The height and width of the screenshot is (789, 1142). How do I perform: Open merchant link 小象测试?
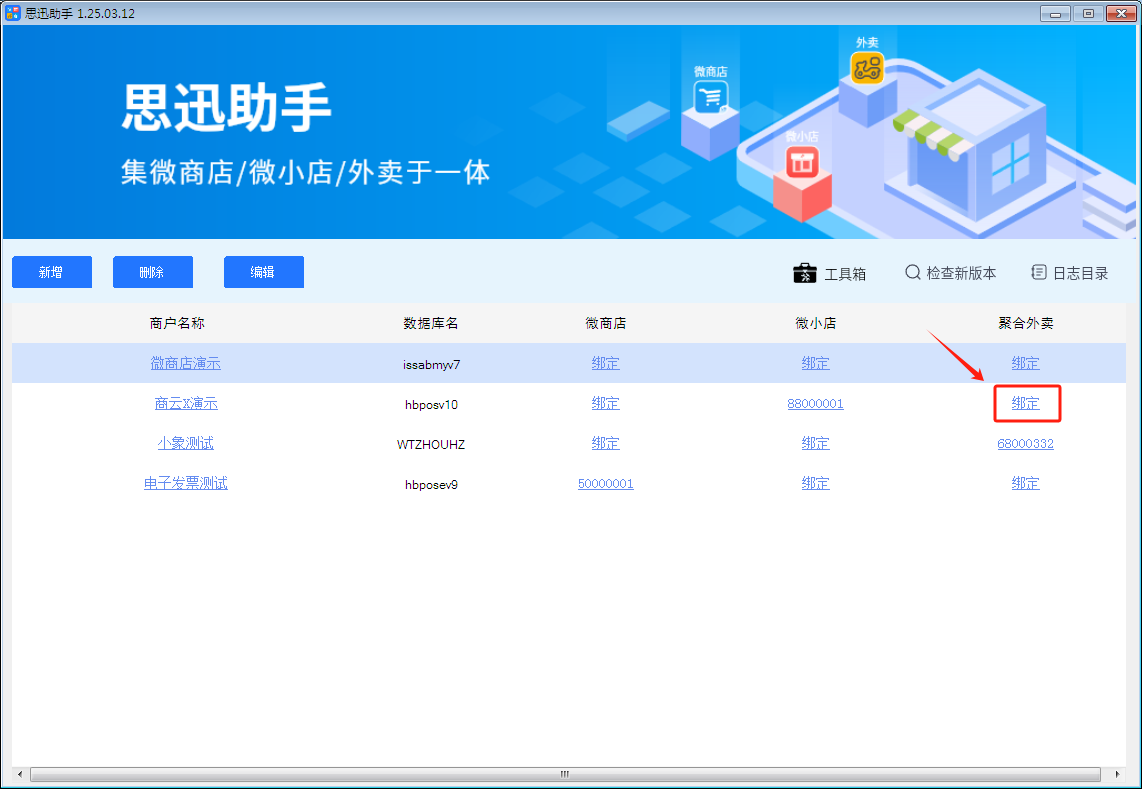pyautogui.click(x=186, y=443)
